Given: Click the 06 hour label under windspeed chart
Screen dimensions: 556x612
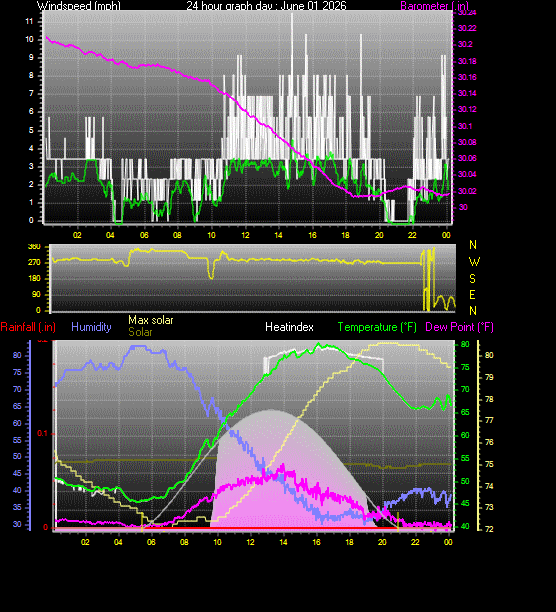Looking at the screenshot, I should (x=144, y=235).
